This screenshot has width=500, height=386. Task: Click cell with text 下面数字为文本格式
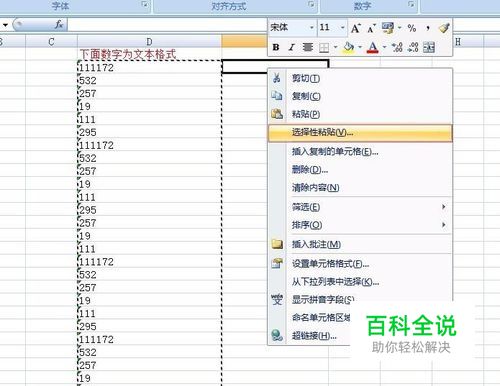(x=149, y=54)
